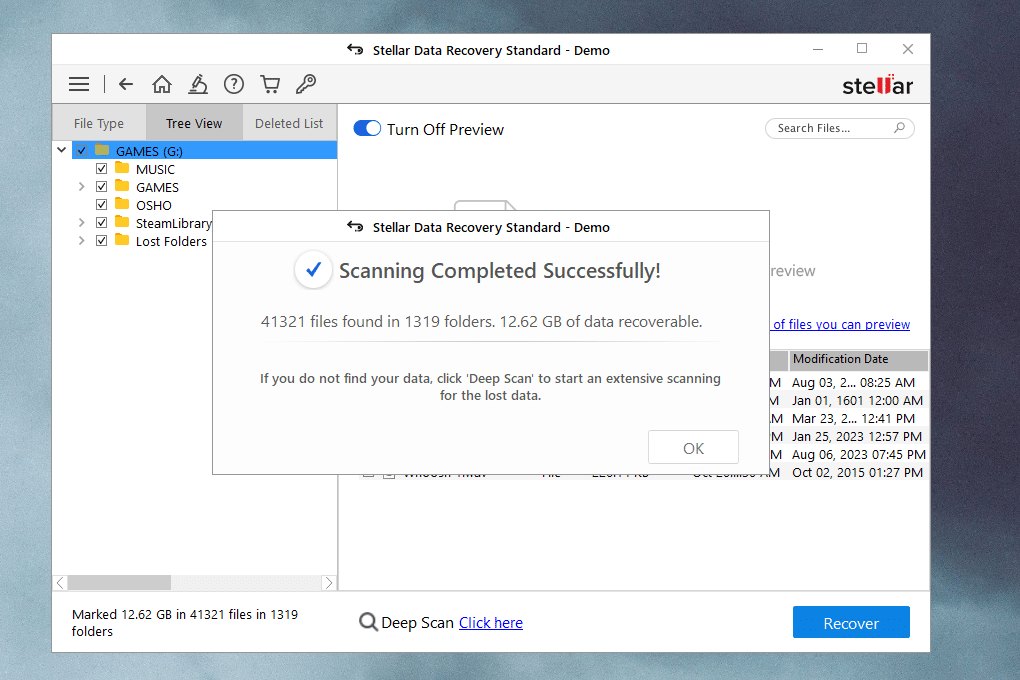This screenshot has width=1020, height=680.
Task: Uncheck the OSHO folder checkbox
Action: 101,204
